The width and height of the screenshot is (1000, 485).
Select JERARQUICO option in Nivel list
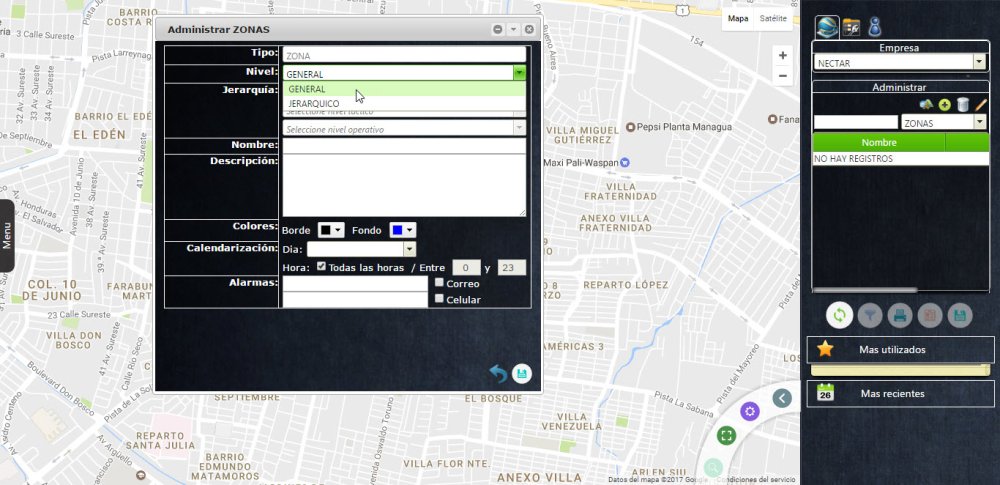[404, 103]
